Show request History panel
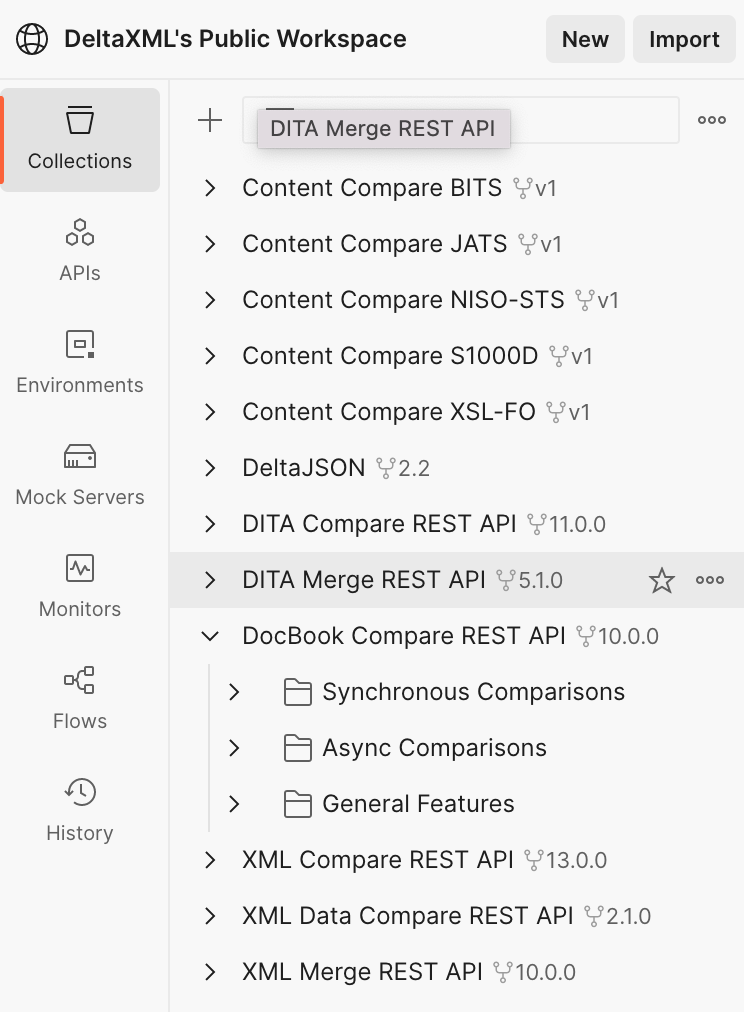The width and height of the screenshot is (744, 1012). 80,810
